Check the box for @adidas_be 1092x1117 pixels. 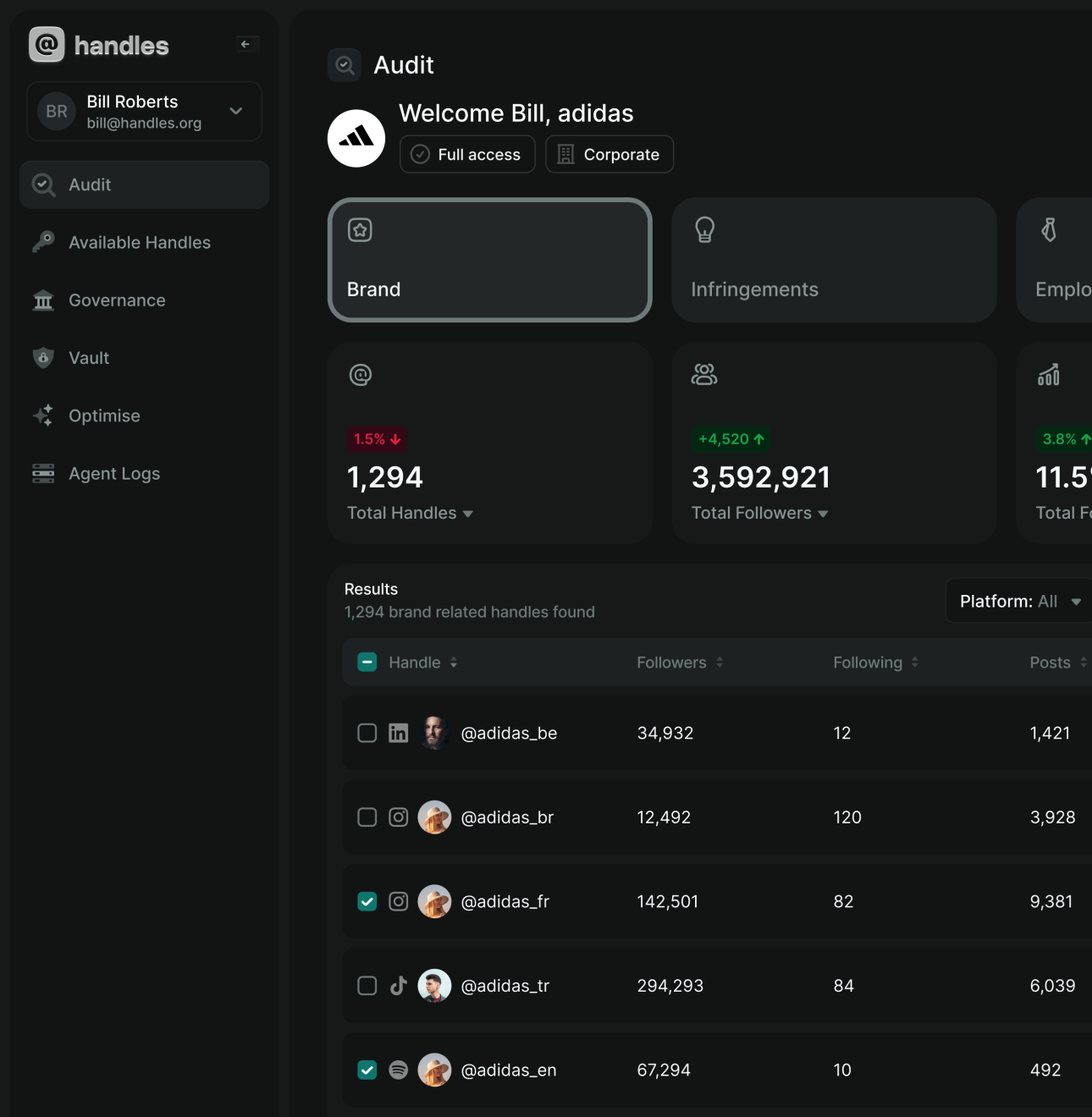click(x=367, y=733)
